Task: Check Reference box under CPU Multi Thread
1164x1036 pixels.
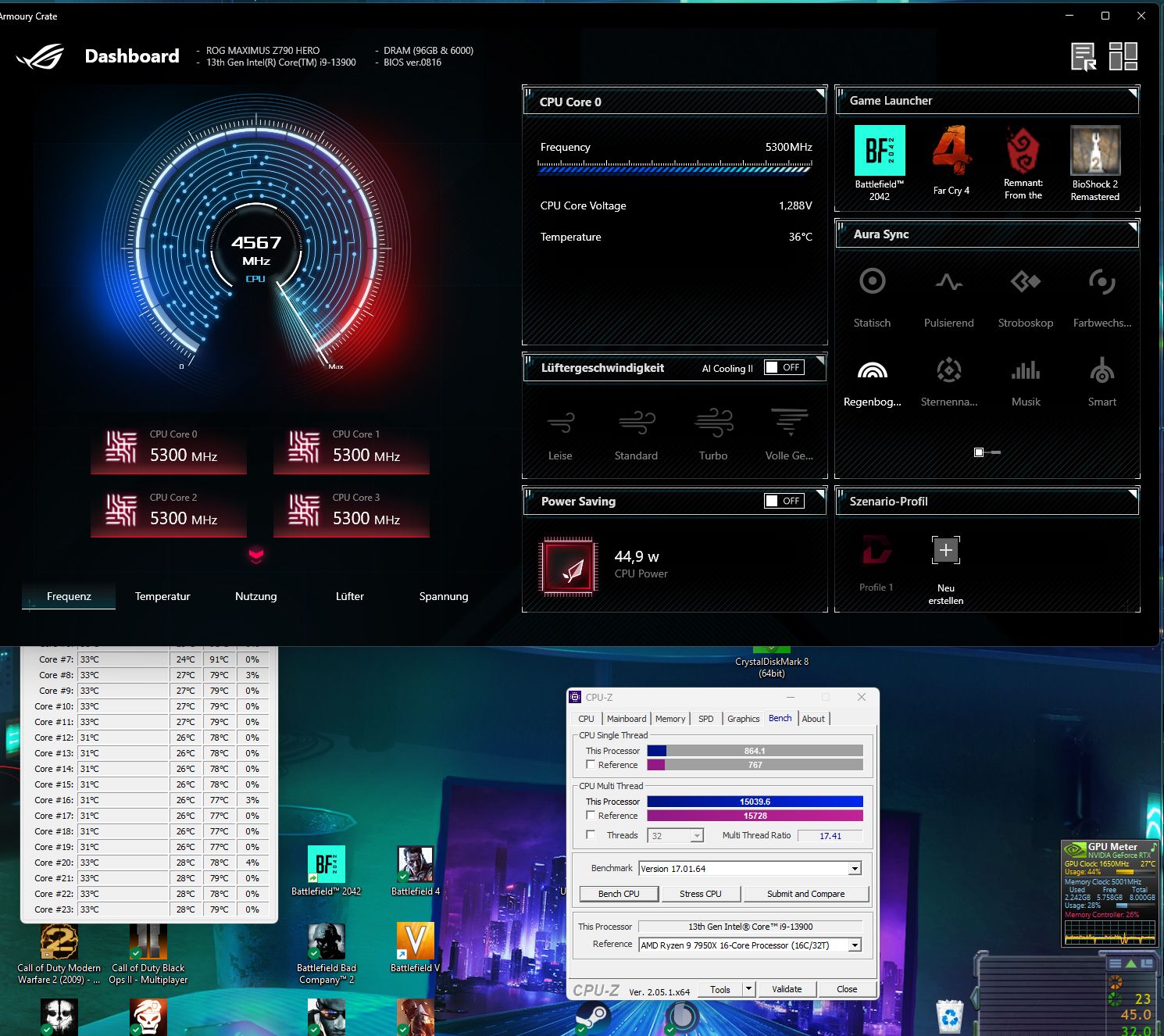Action: (x=591, y=816)
